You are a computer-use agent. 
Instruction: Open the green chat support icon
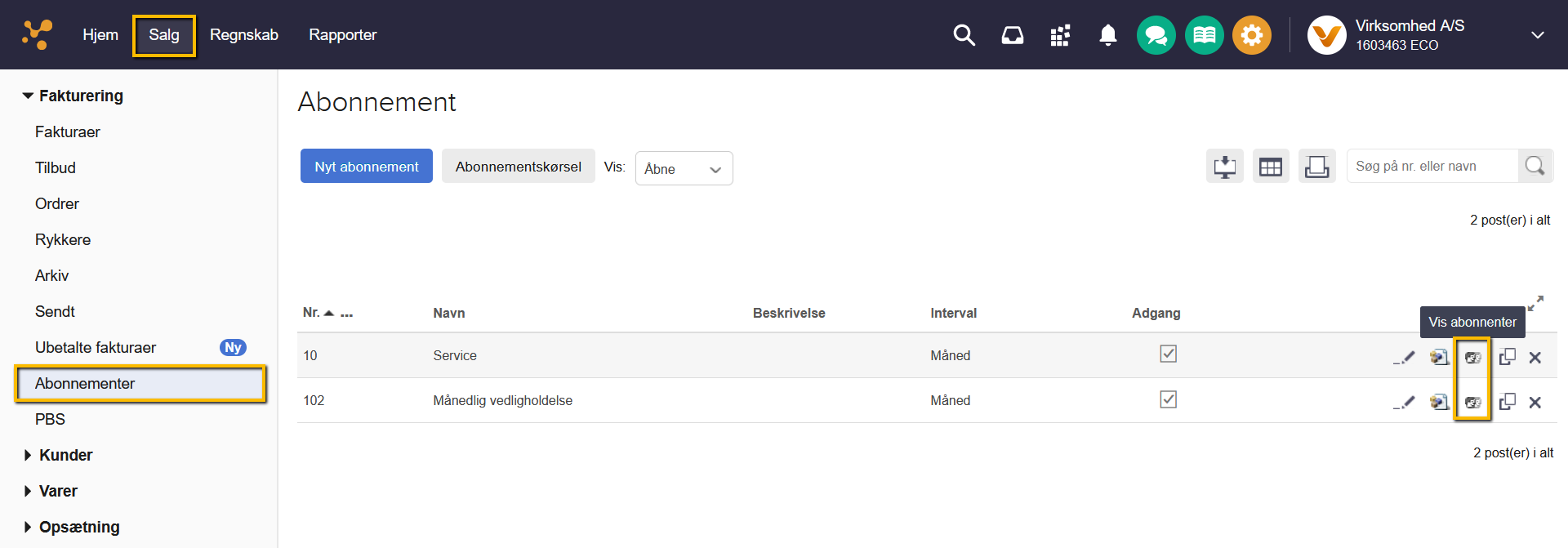(1156, 35)
